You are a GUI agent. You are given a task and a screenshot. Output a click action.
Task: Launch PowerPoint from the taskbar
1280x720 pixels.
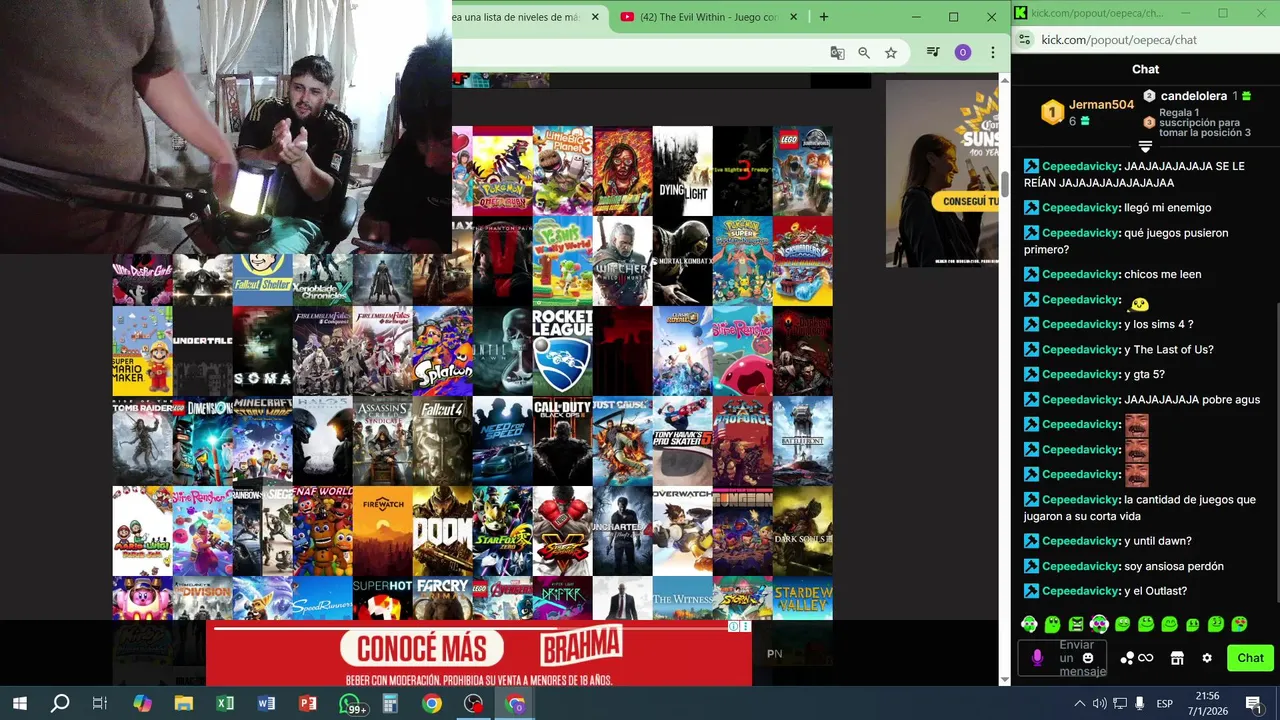[x=307, y=703]
